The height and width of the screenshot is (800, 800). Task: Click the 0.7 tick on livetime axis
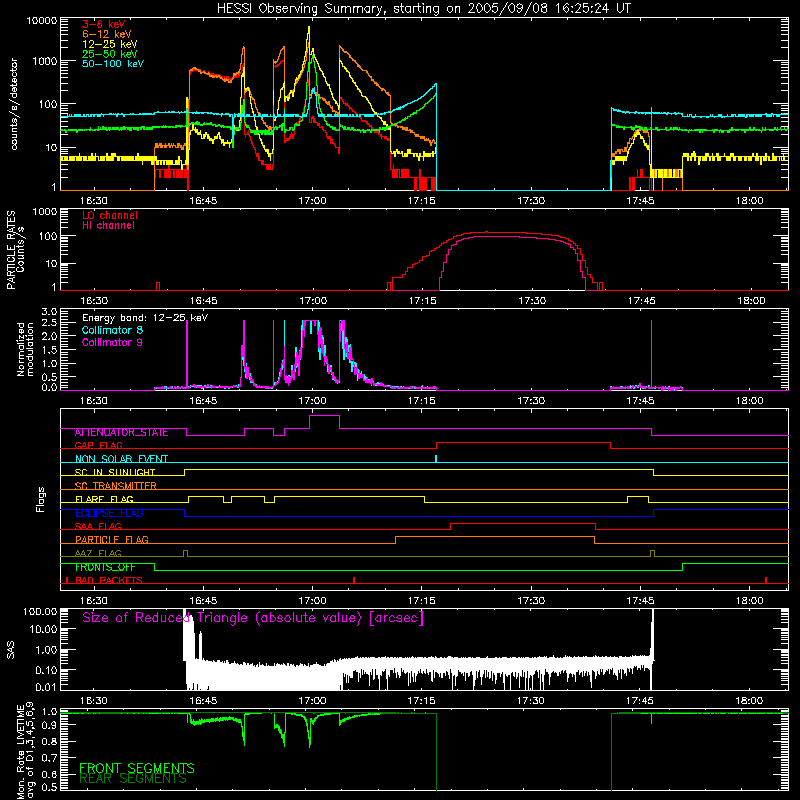pyautogui.click(x=49, y=757)
